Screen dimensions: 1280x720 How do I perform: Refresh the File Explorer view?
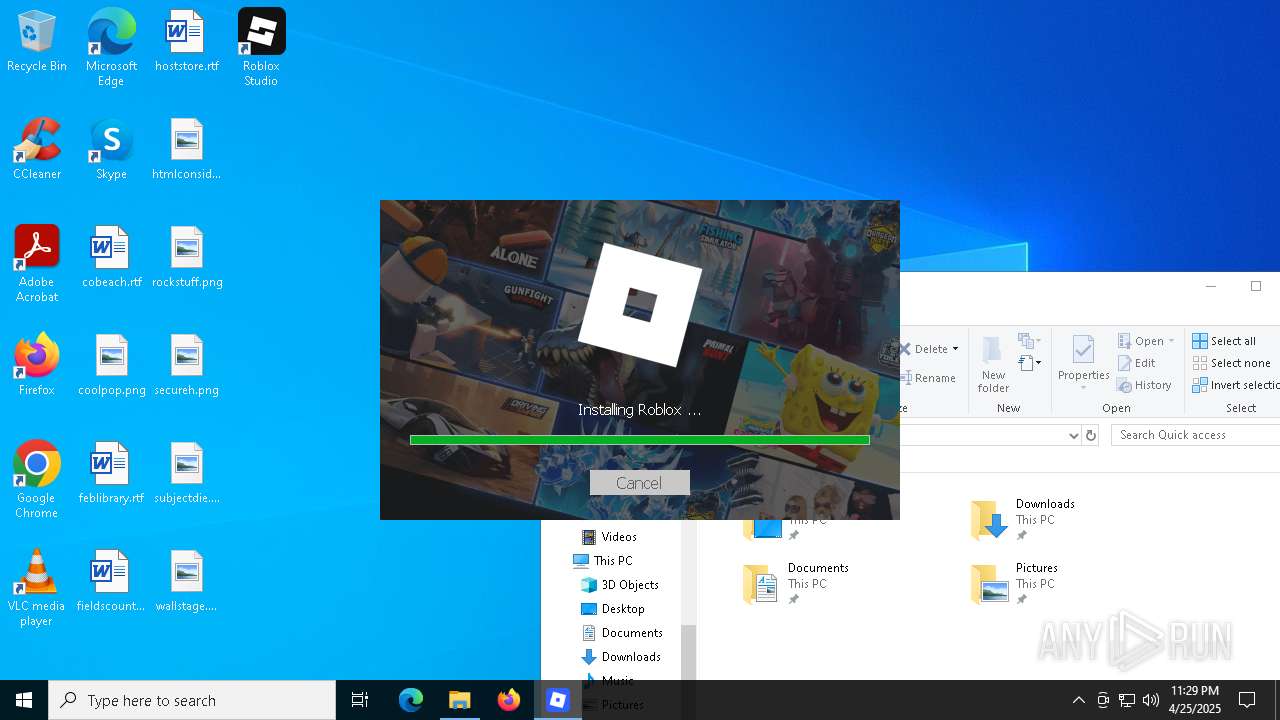click(x=1091, y=435)
